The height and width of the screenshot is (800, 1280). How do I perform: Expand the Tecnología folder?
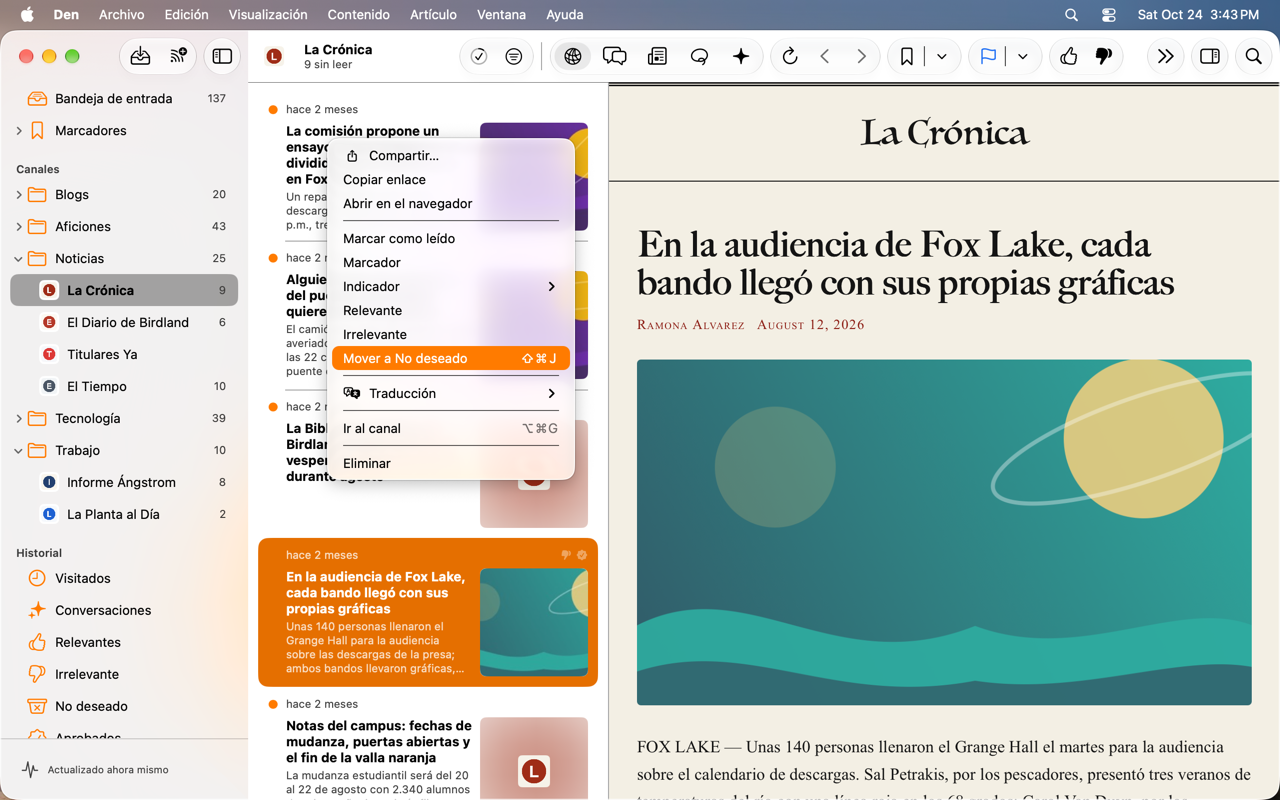pos(19,418)
